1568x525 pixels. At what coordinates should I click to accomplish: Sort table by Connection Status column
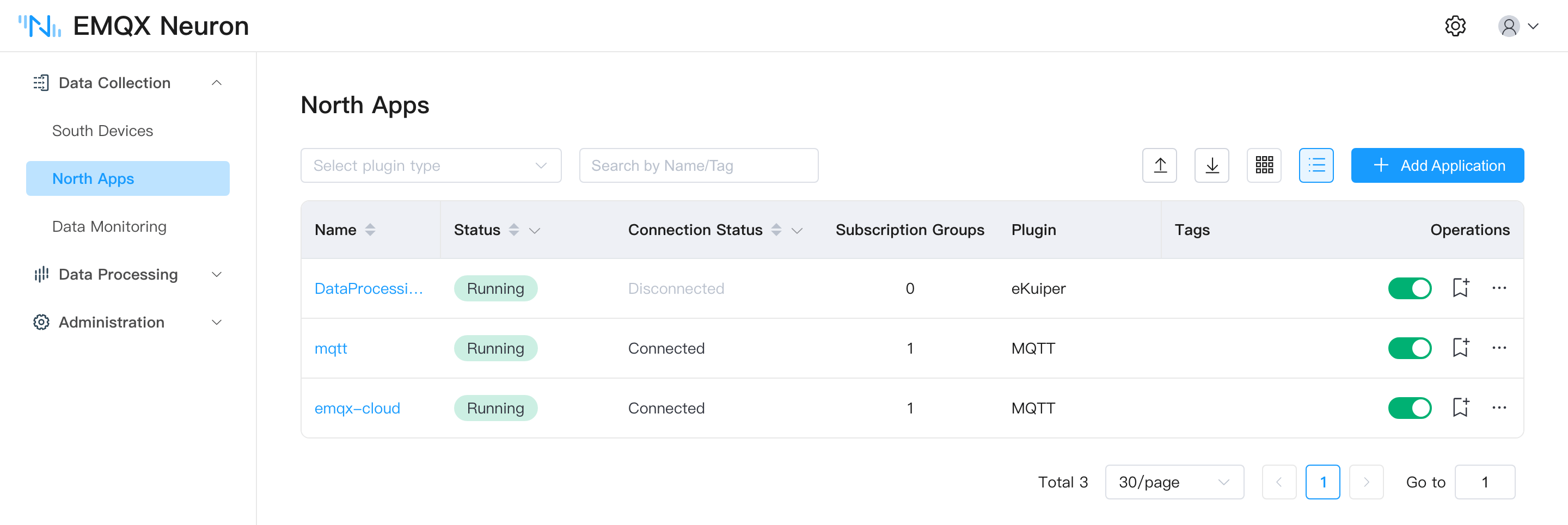[776, 230]
